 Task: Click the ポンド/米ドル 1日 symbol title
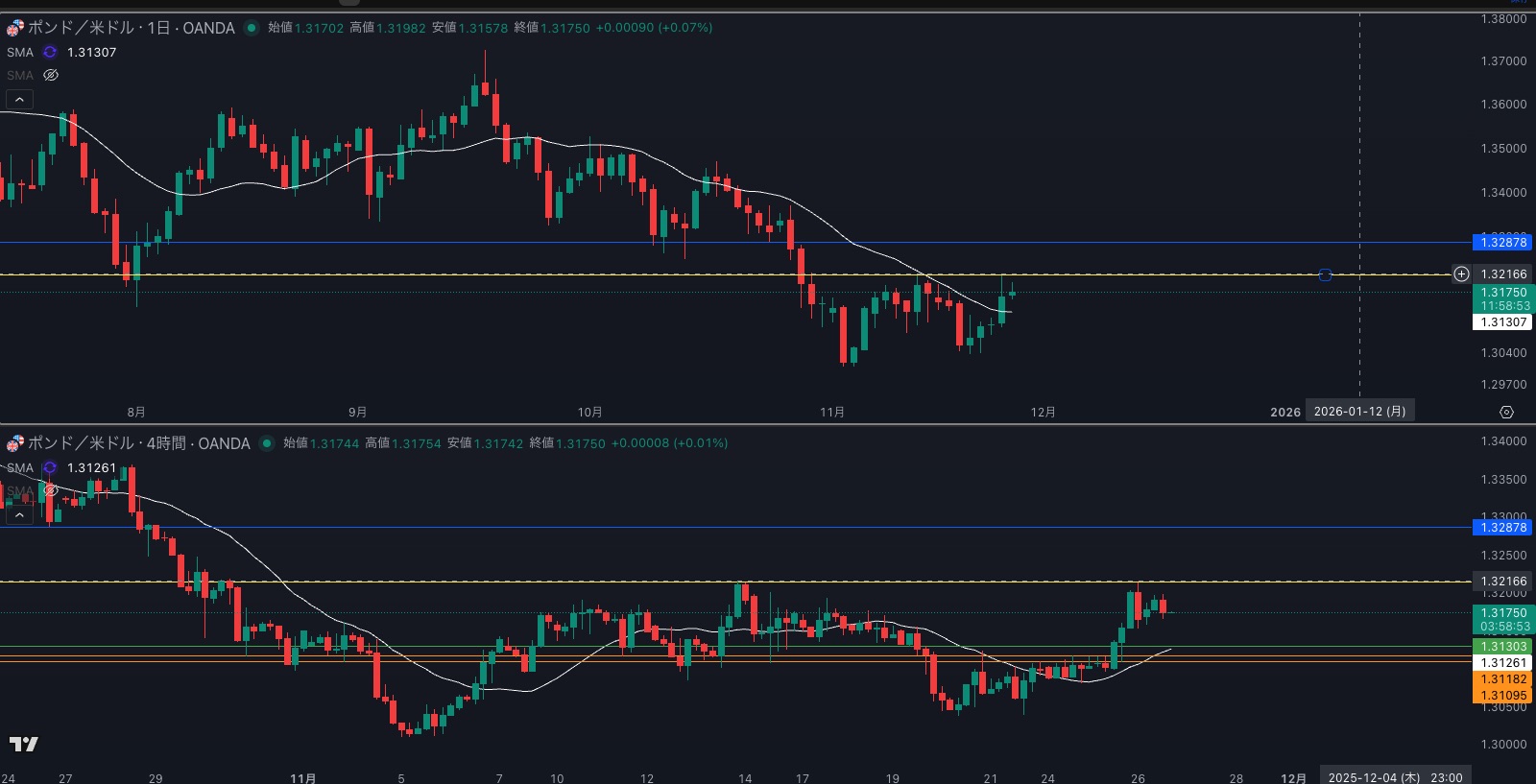pyautogui.click(x=131, y=28)
